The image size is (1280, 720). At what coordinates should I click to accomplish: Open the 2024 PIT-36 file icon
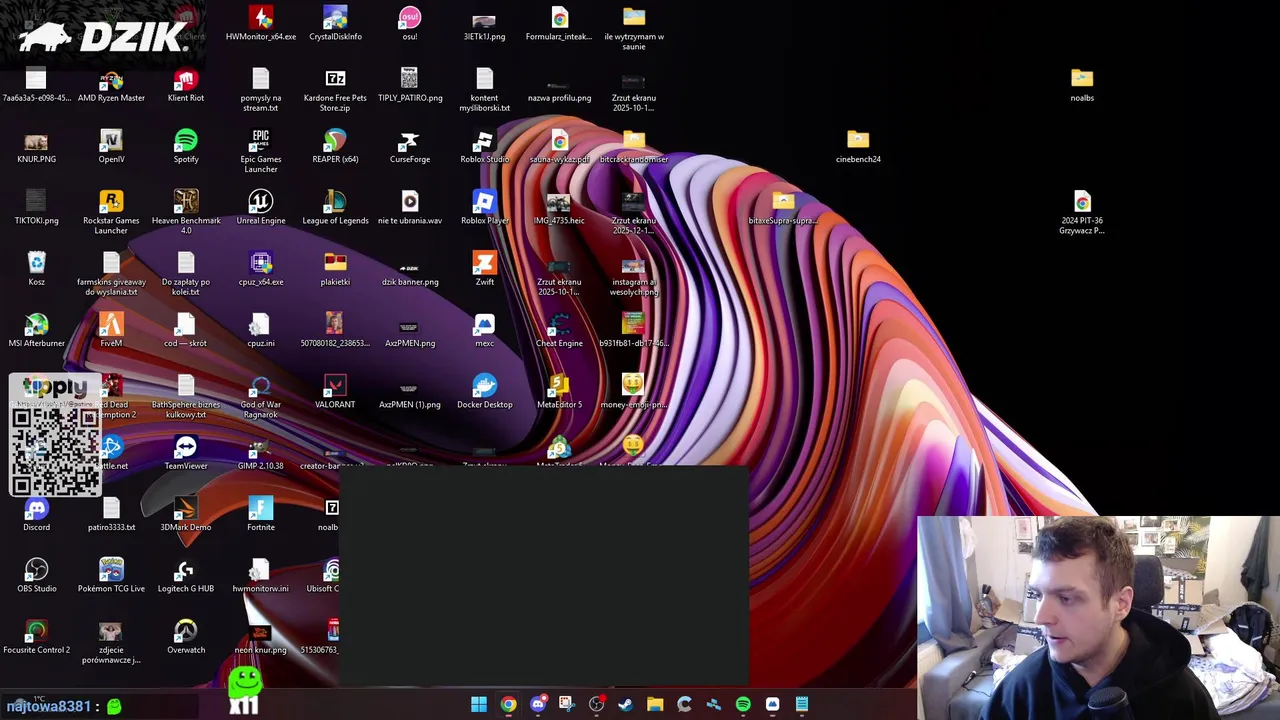point(1082,213)
